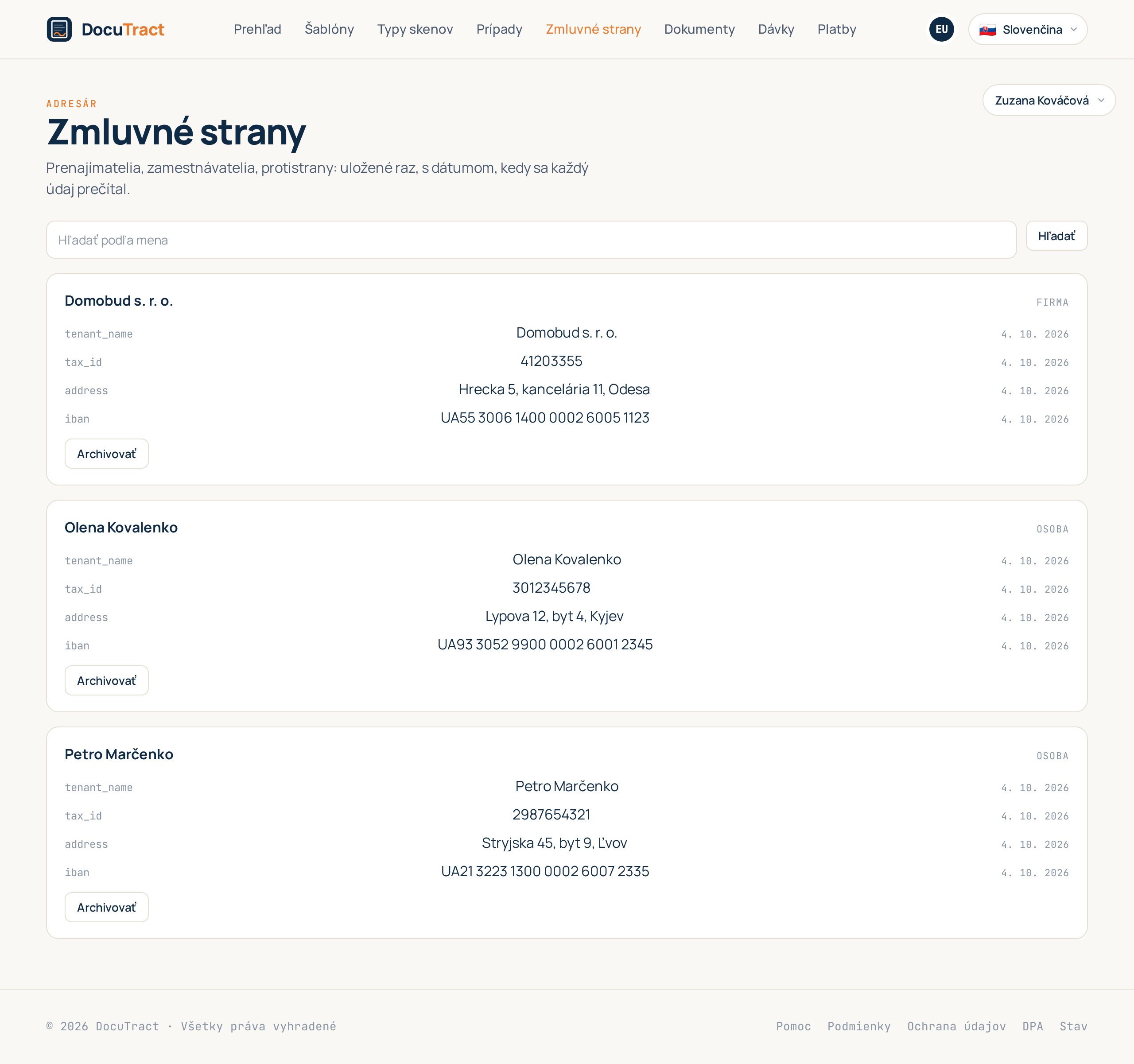Screen dimensions: 1134x1064
Task: Select the Olena Kovalenko card heading
Action: 121,527
